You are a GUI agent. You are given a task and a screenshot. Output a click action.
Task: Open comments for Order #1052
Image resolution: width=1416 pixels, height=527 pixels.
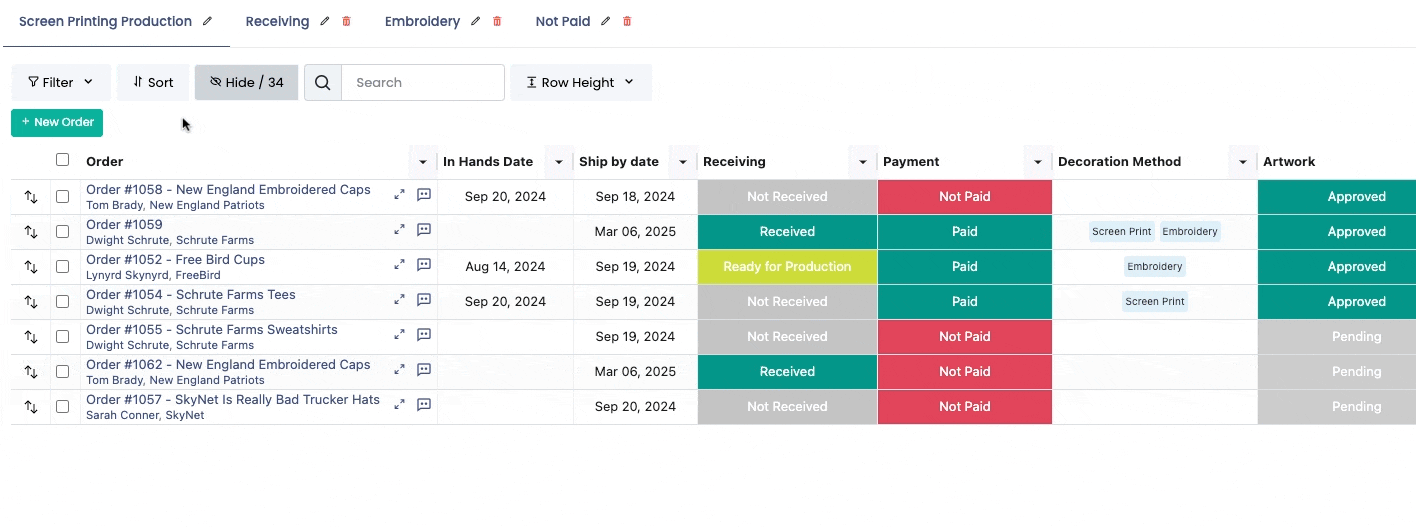tap(424, 265)
